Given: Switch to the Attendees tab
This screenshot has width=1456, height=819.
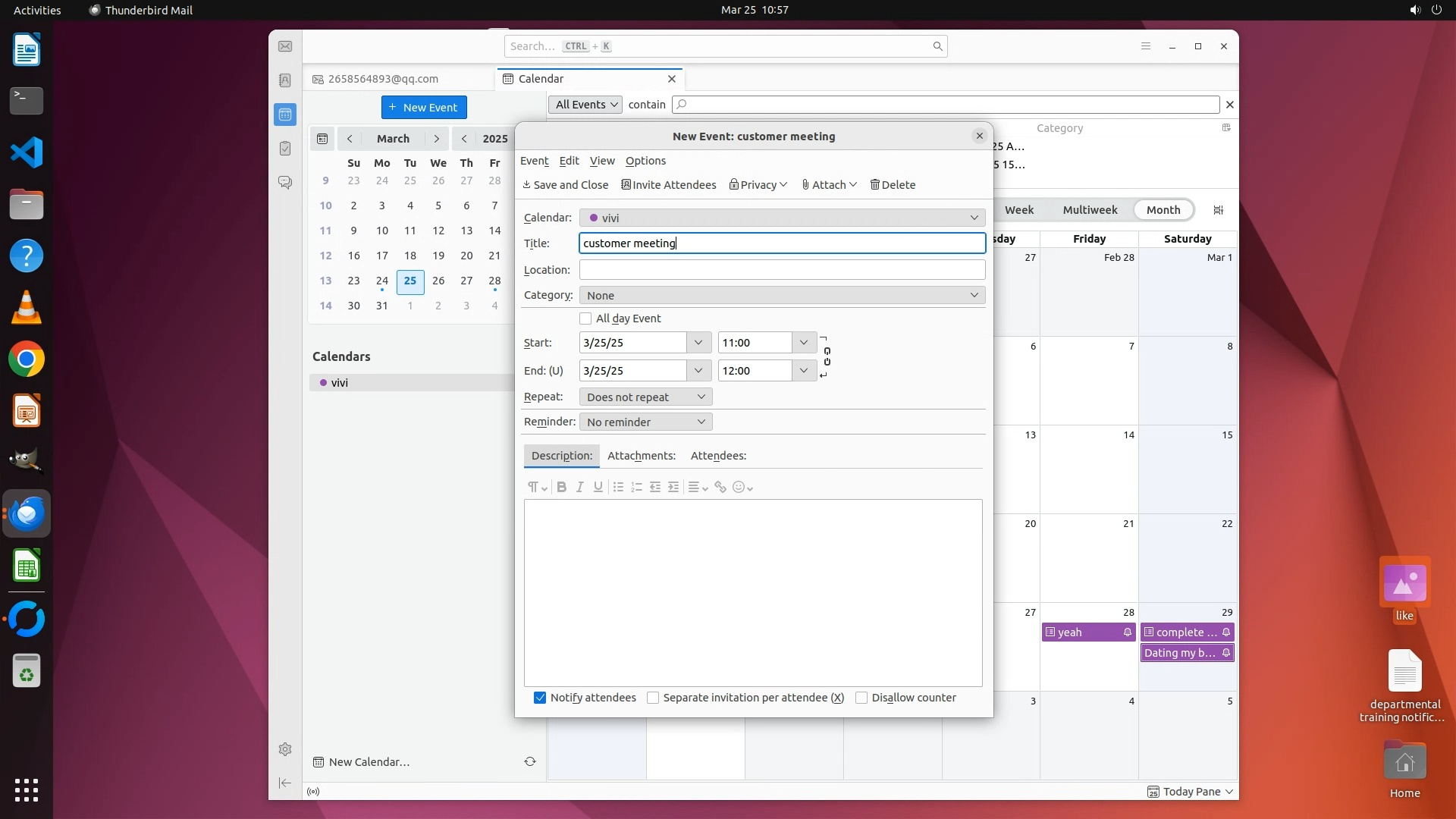Looking at the screenshot, I should 718,456.
